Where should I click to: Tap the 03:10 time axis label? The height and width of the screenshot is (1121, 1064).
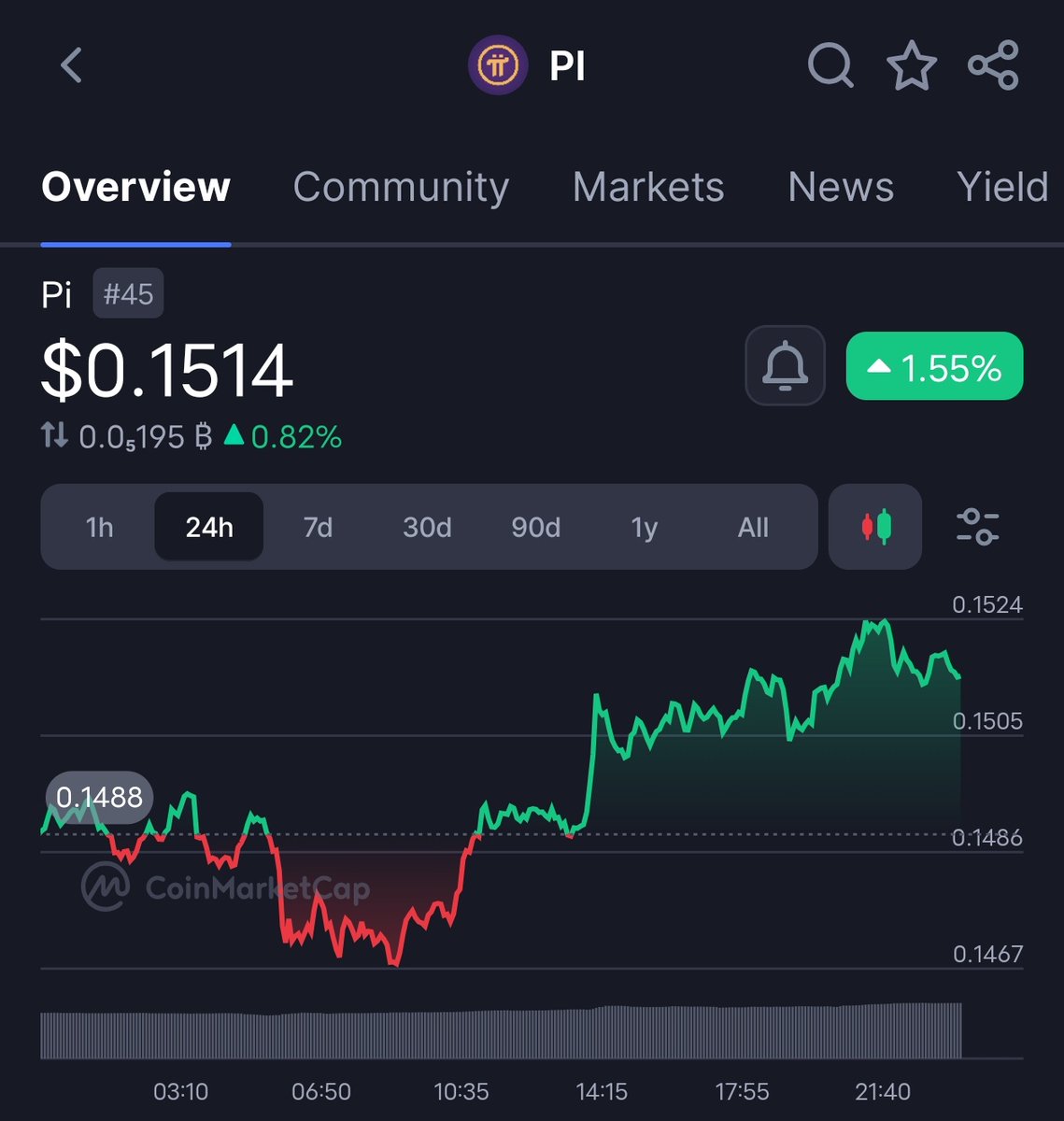180,1091
